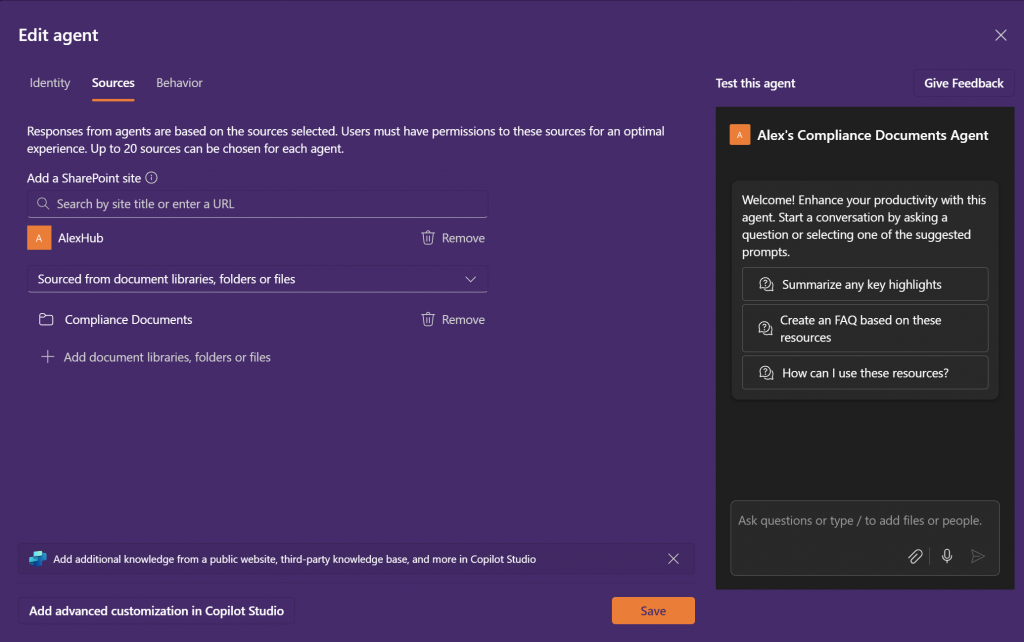Image resolution: width=1024 pixels, height=642 pixels.
Task: Open the Behavior tab
Action: coord(179,83)
